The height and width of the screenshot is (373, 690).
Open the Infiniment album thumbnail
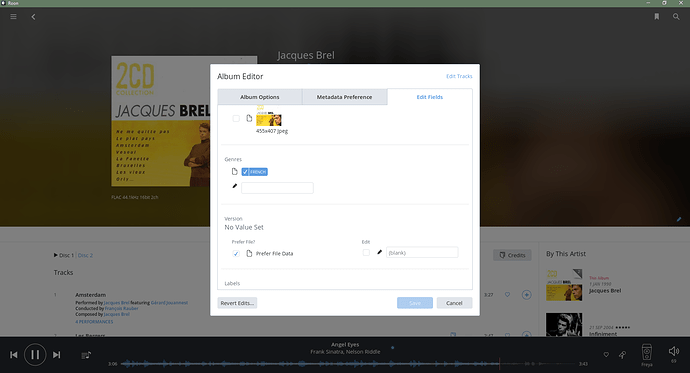click(x=564, y=325)
